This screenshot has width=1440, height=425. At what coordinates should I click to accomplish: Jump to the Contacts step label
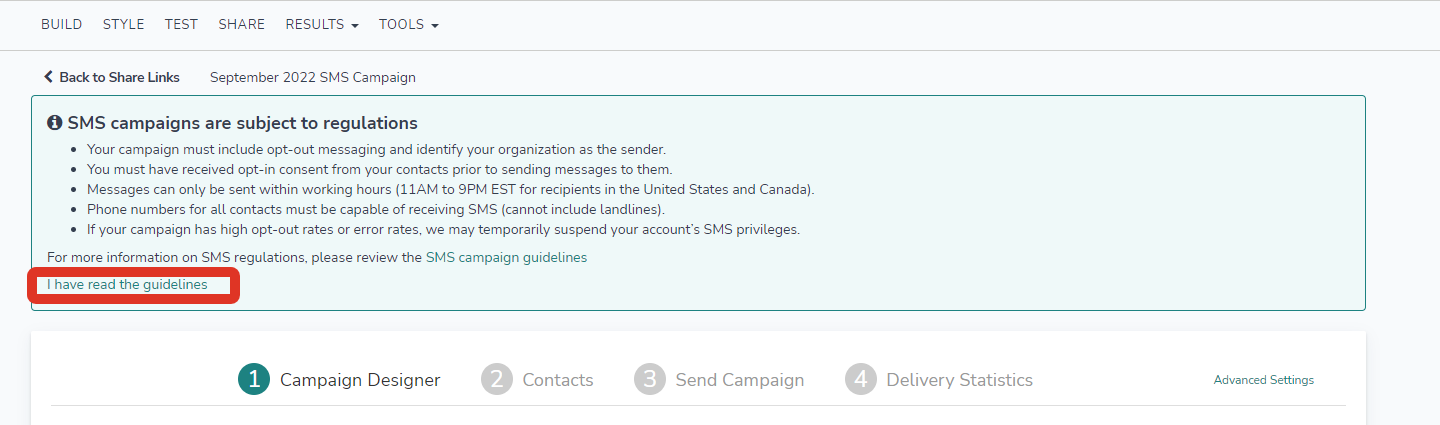(x=558, y=380)
